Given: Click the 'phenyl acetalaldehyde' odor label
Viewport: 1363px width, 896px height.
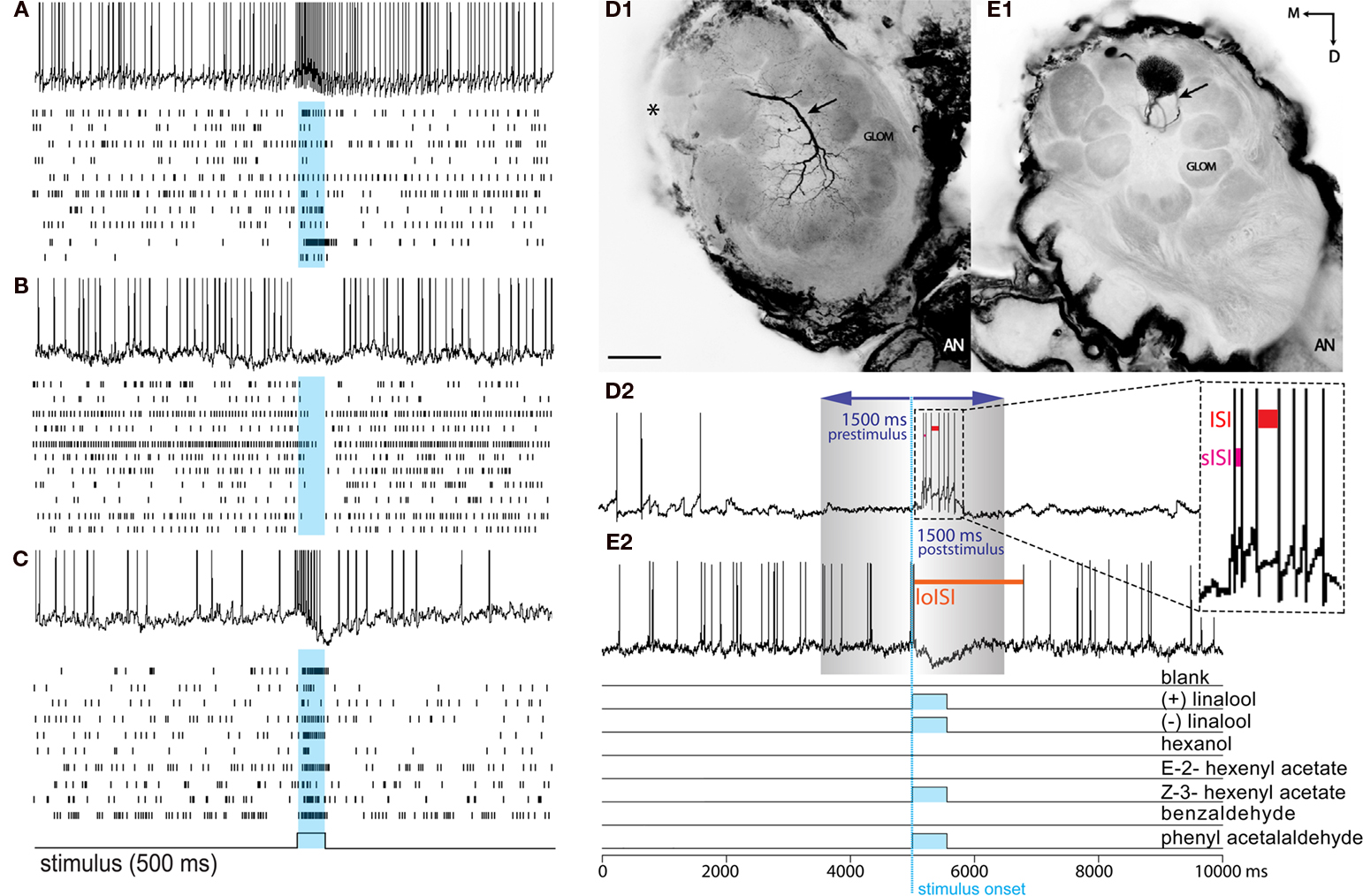Looking at the screenshot, I should click(1261, 838).
